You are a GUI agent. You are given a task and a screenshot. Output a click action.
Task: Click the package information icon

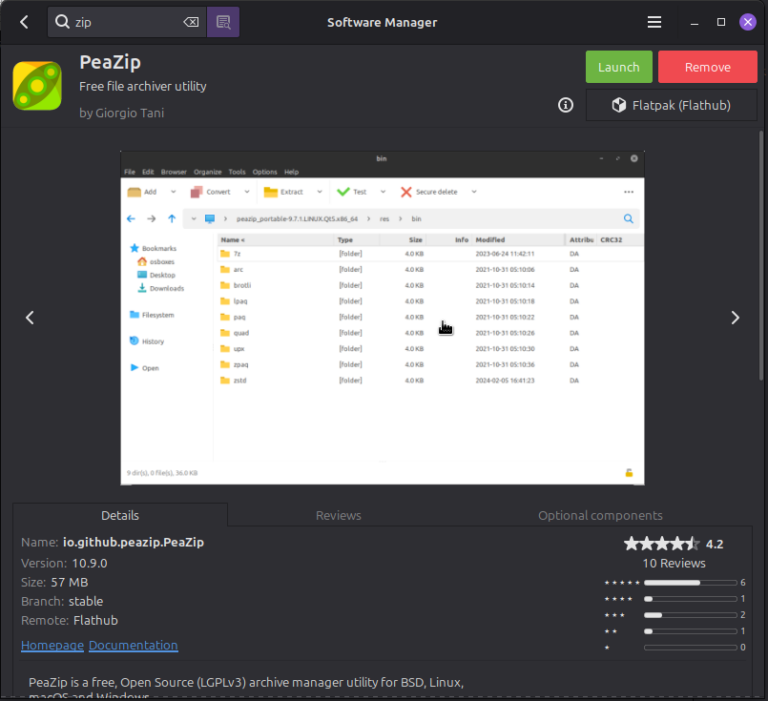point(565,105)
